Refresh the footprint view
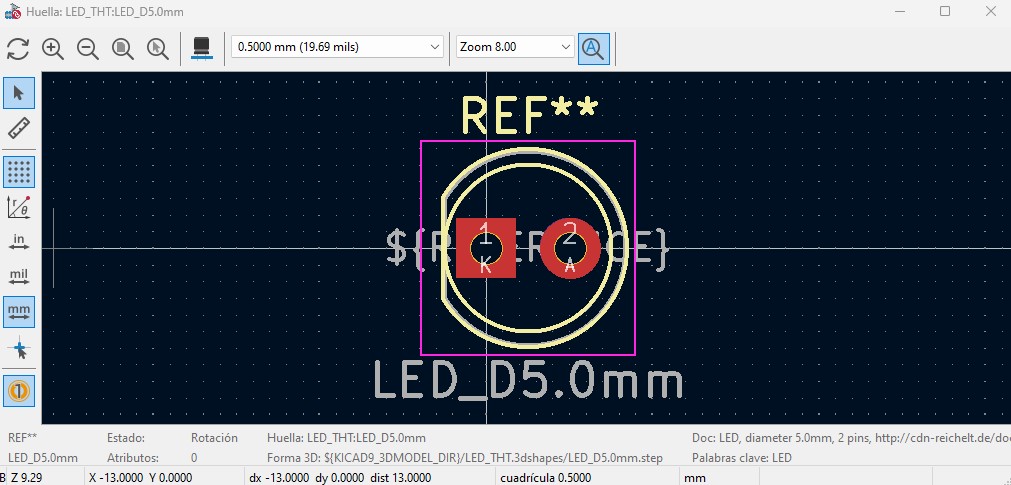Screen dimensions: 1011x485 coord(17,48)
